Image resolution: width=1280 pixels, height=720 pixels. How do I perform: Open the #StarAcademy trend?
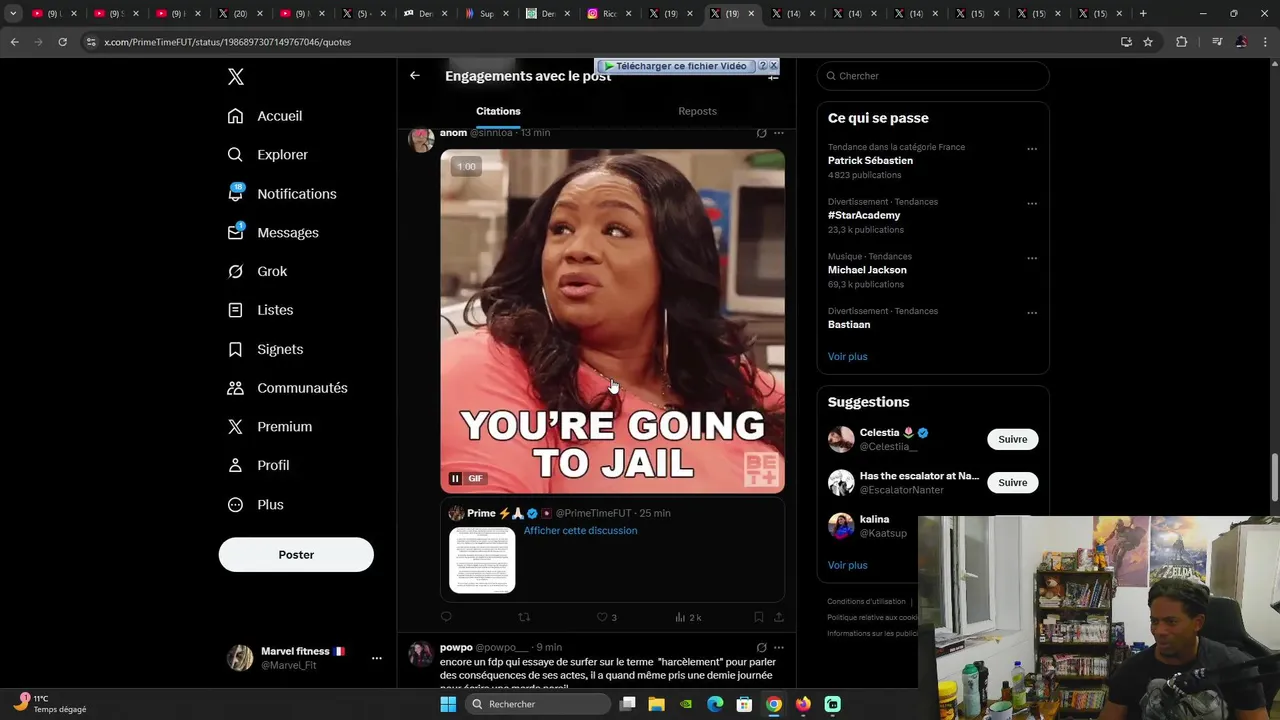pos(864,216)
